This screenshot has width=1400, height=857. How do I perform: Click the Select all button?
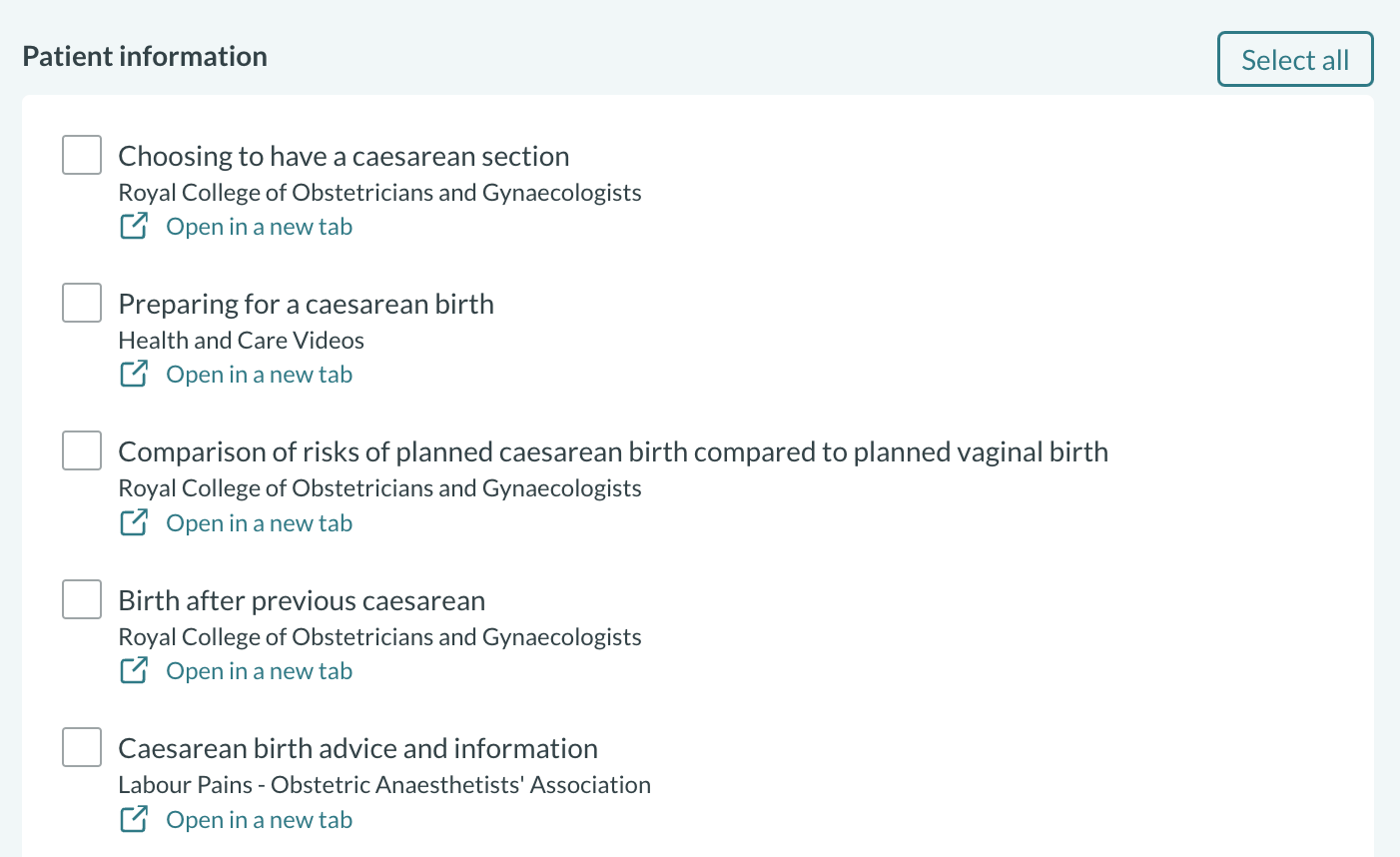coord(1295,60)
